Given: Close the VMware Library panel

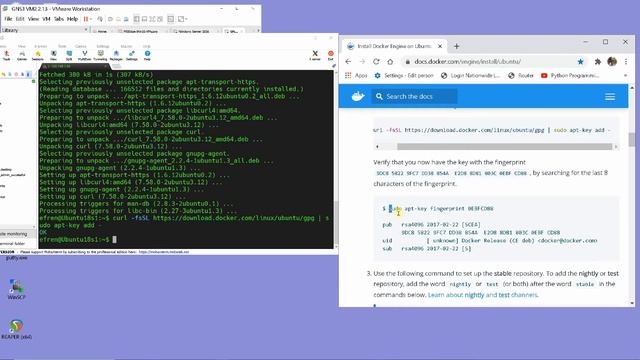Looking at the screenshot, I should coord(86,30).
